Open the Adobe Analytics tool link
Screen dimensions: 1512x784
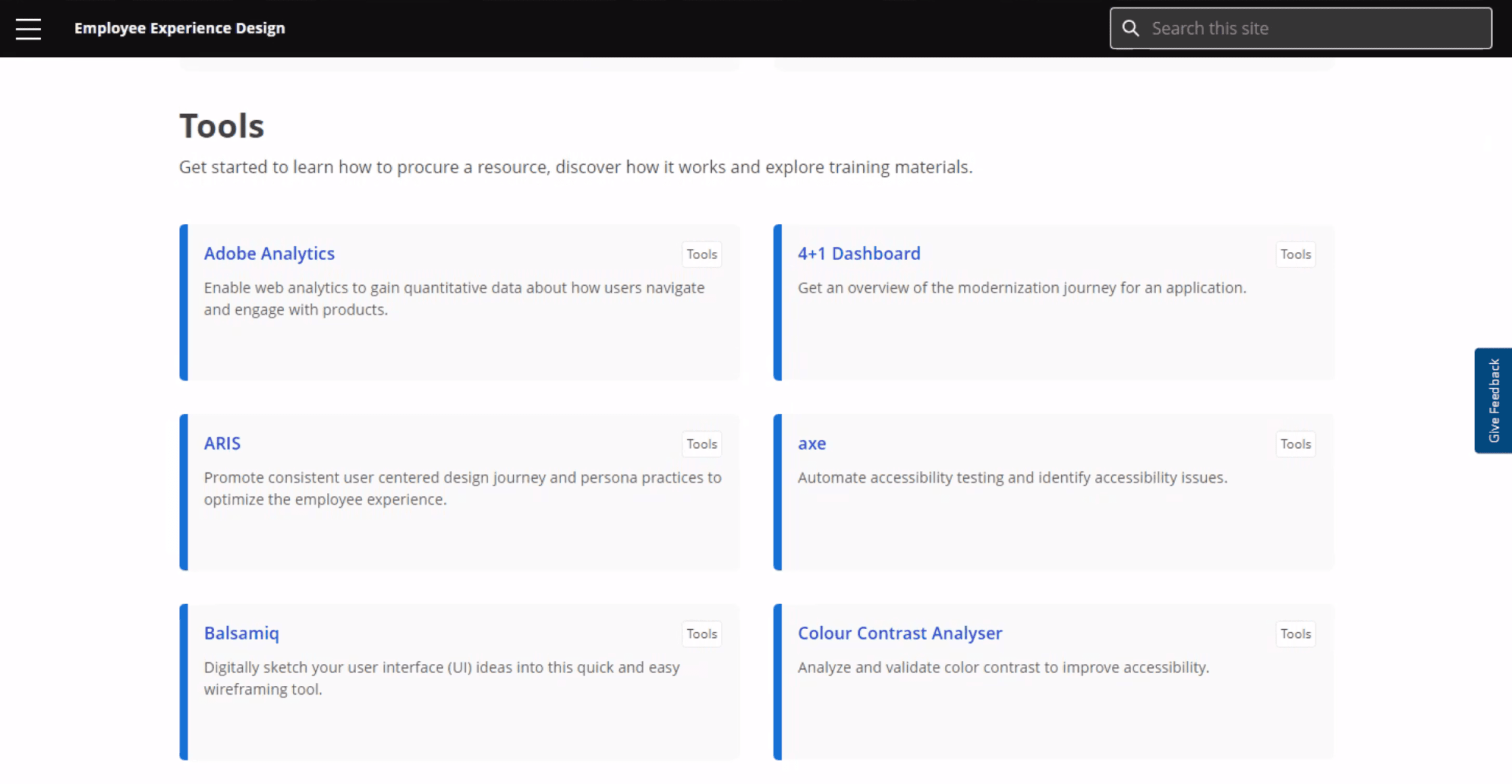(x=269, y=253)
